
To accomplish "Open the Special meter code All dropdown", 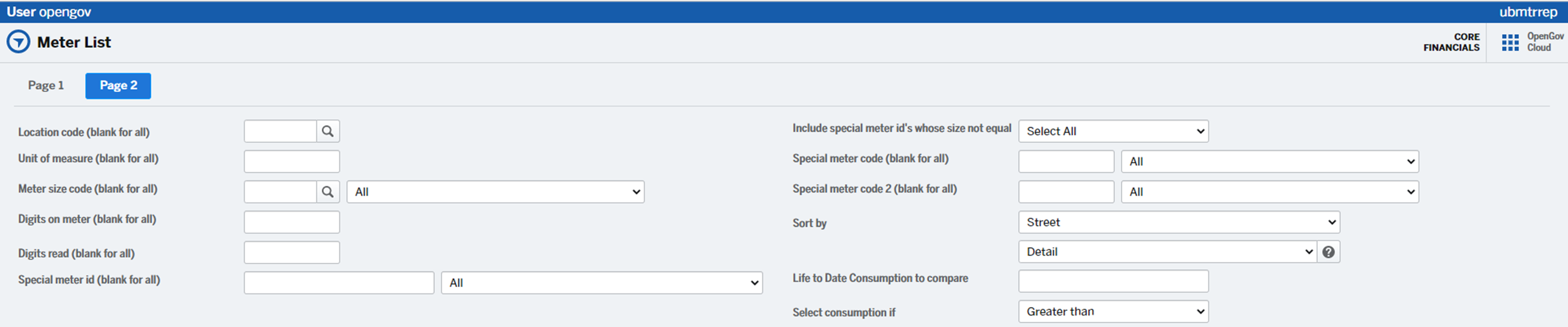I will pos(1270,162).
